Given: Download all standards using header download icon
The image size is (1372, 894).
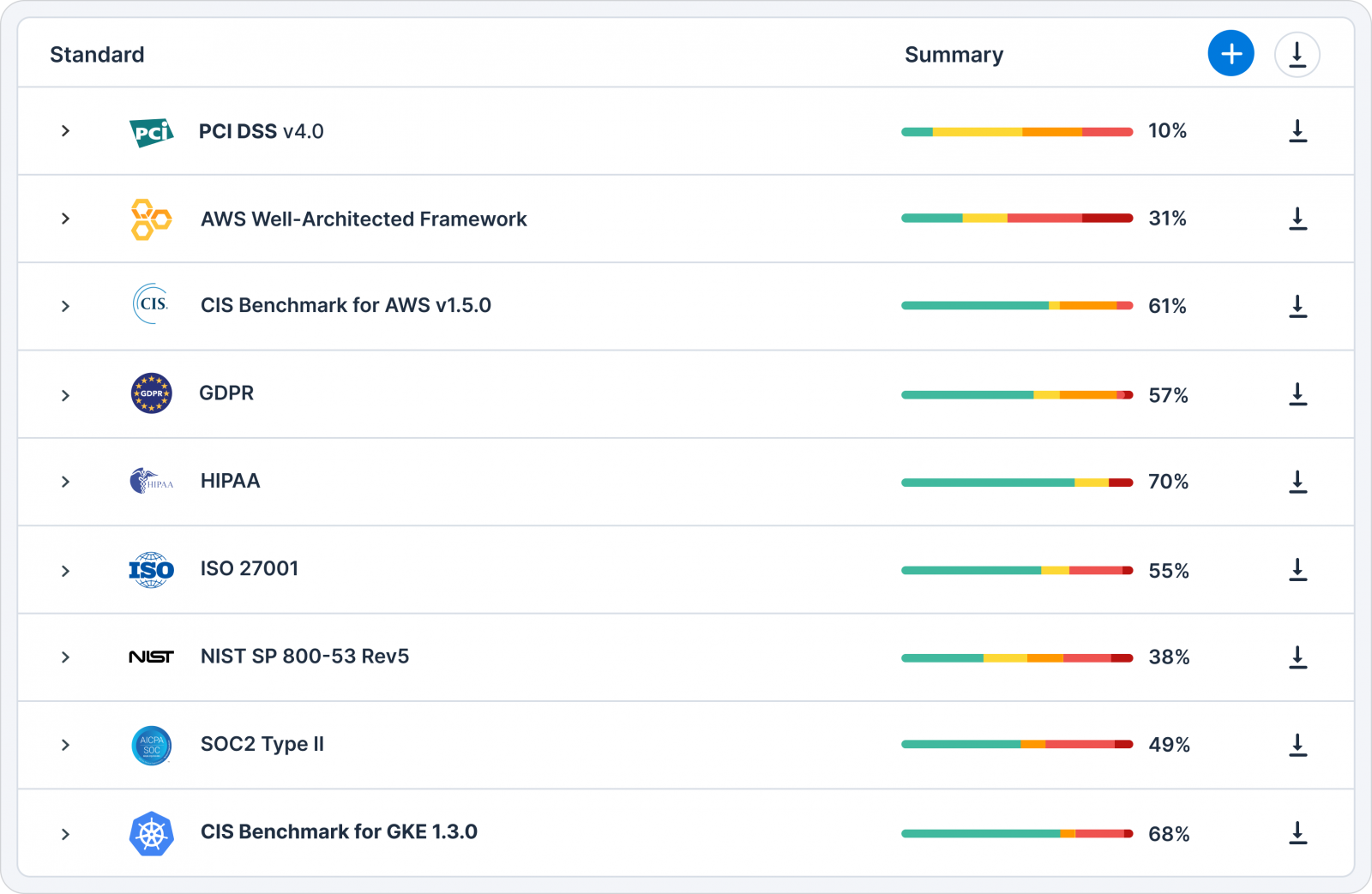Looking at the screenshot, I should [1297, 54].
